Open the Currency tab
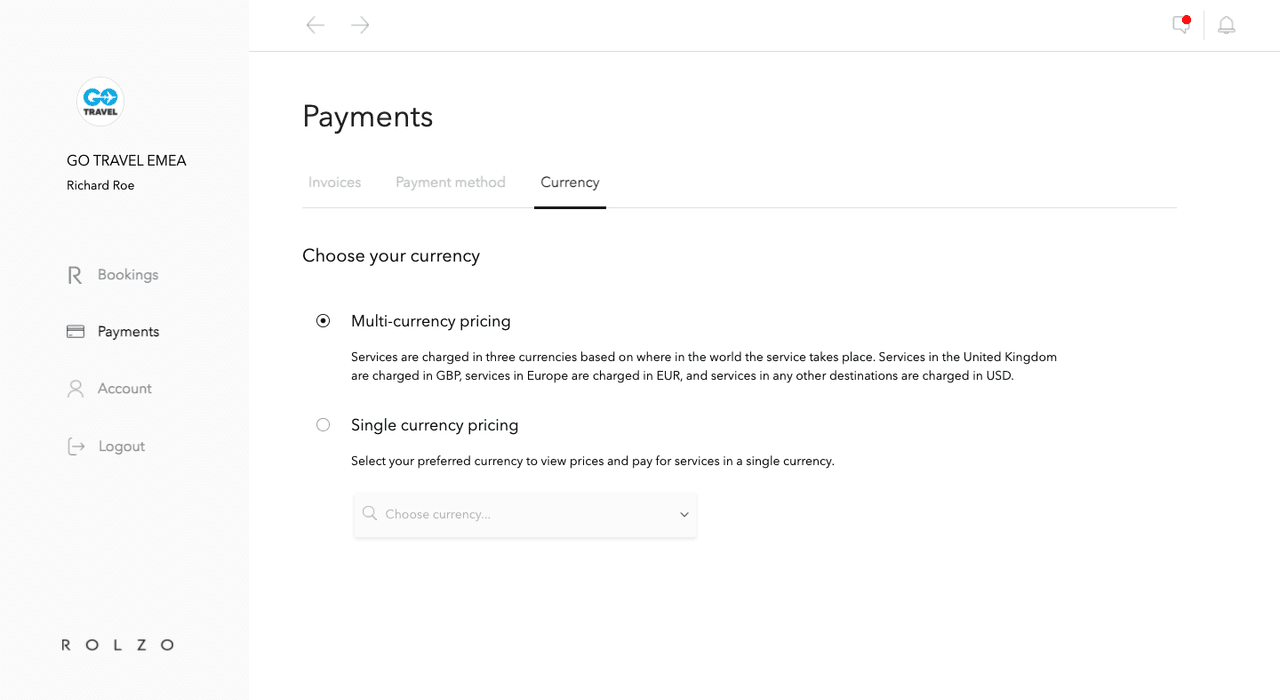1280x700 pixels. tap(570, 183)
